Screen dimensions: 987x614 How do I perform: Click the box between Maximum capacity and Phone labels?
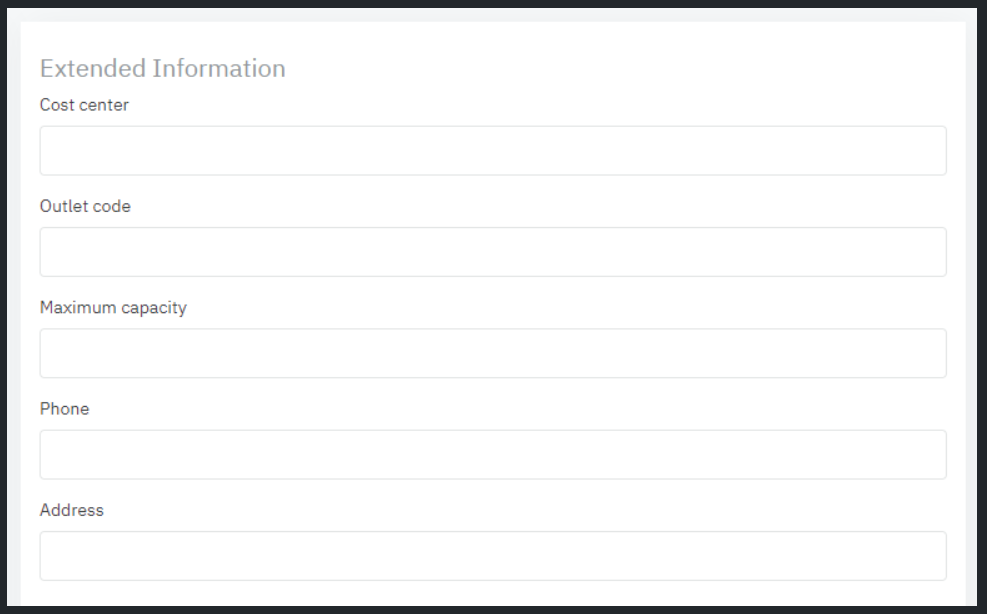493,353
